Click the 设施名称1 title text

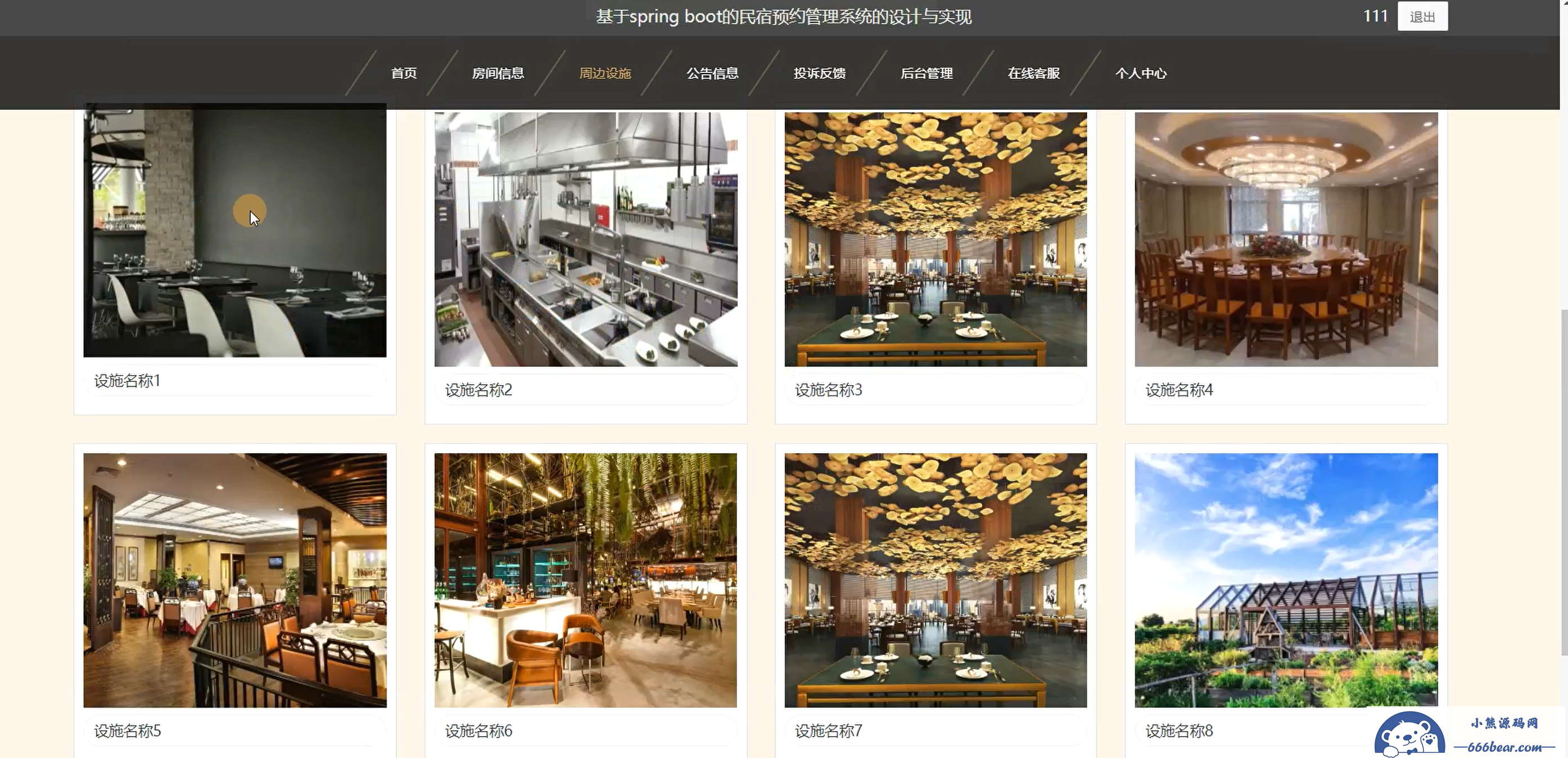click(x=127, y=381)
